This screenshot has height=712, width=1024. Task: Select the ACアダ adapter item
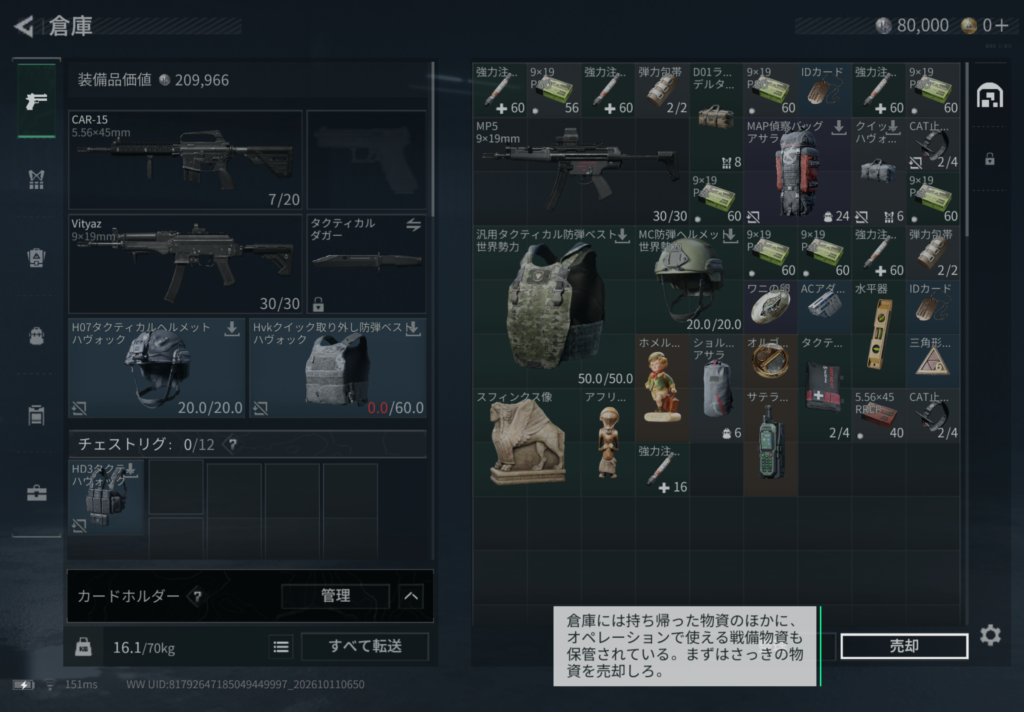tap(825, 306)
